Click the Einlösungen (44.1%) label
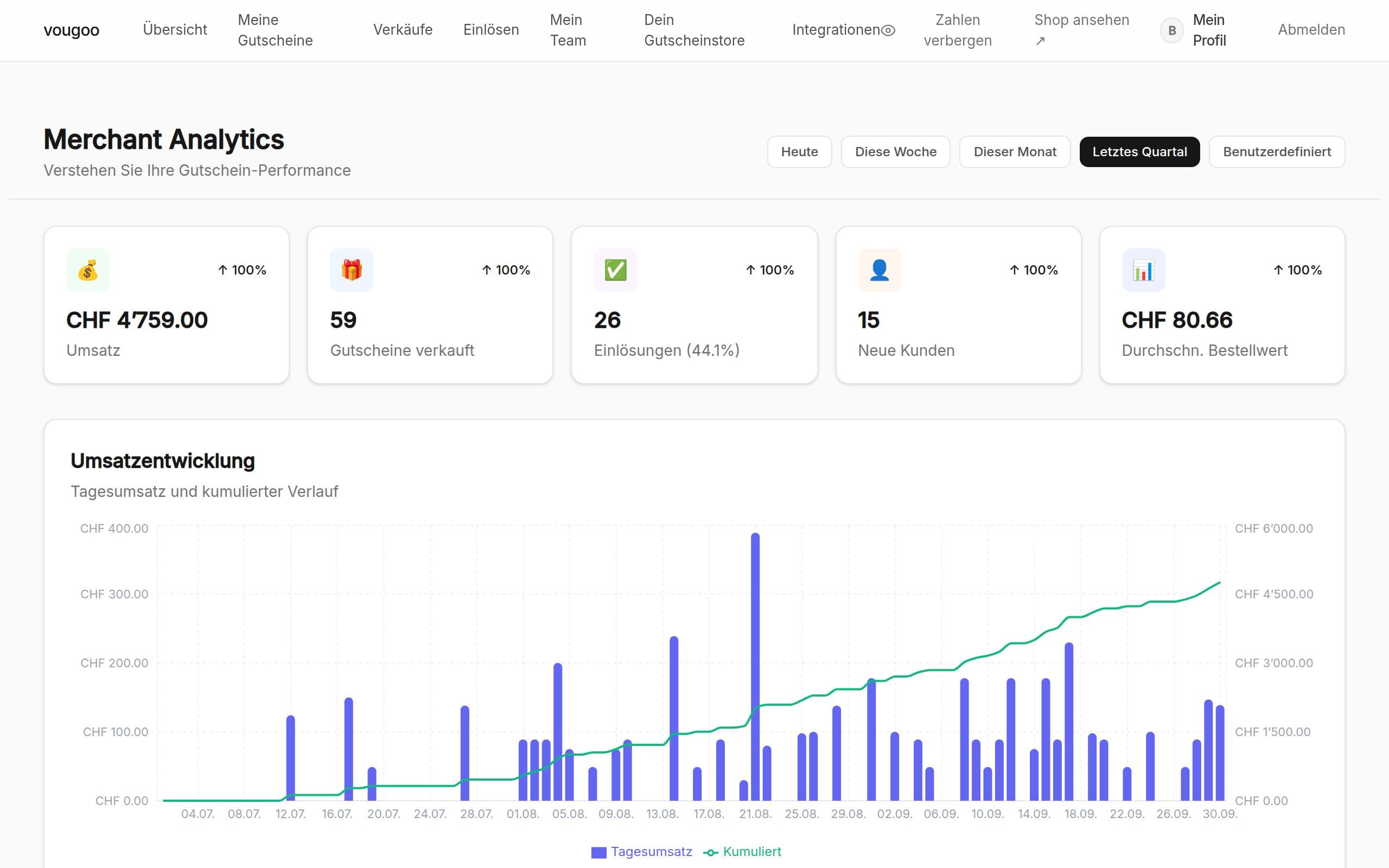 (x=666, y=350)
